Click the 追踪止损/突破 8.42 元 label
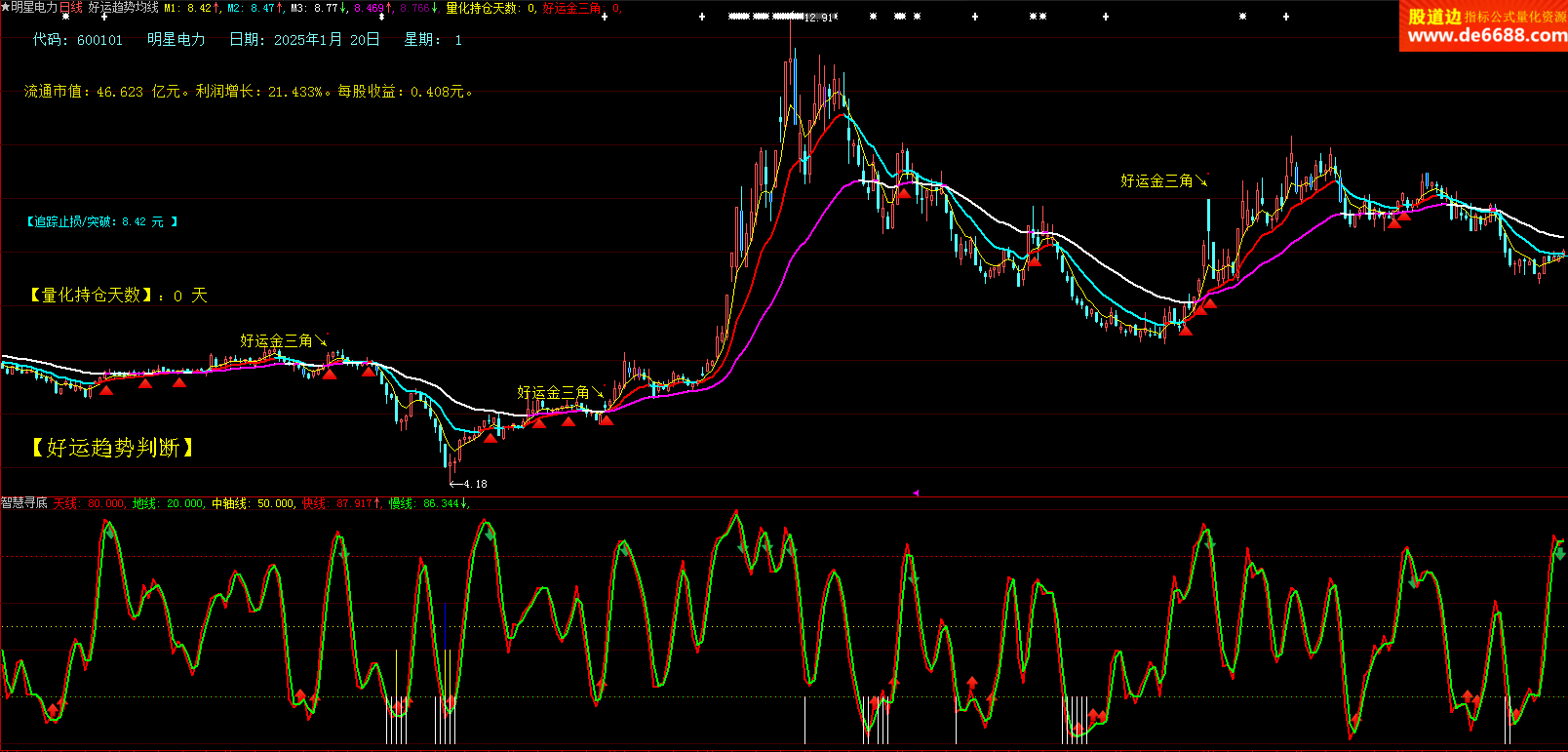Image resolution: width=1568 pixels, height=752 pixels. (x=101, y=222)
